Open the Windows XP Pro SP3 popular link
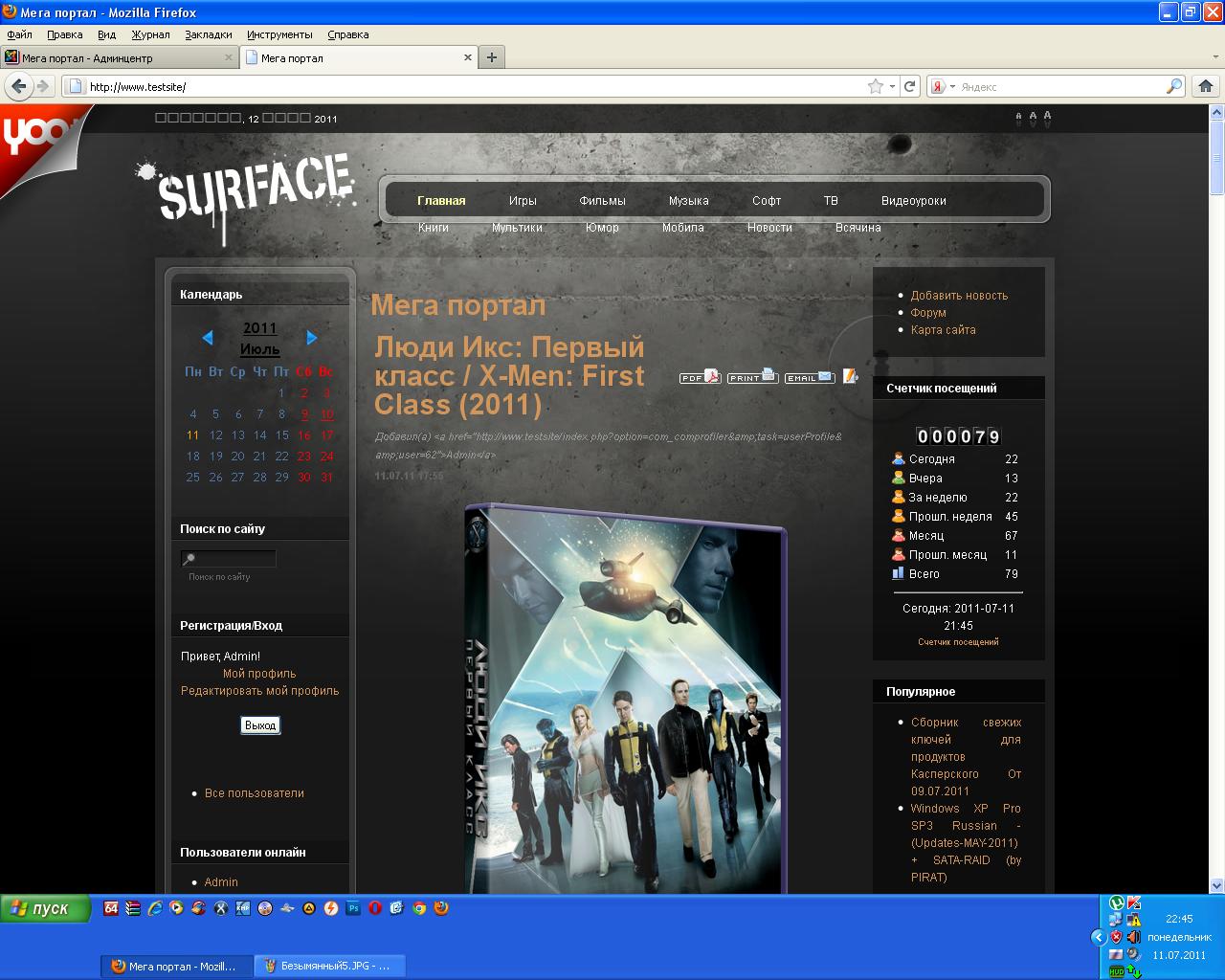The image size is (1225, 980). tap(966, 843)
